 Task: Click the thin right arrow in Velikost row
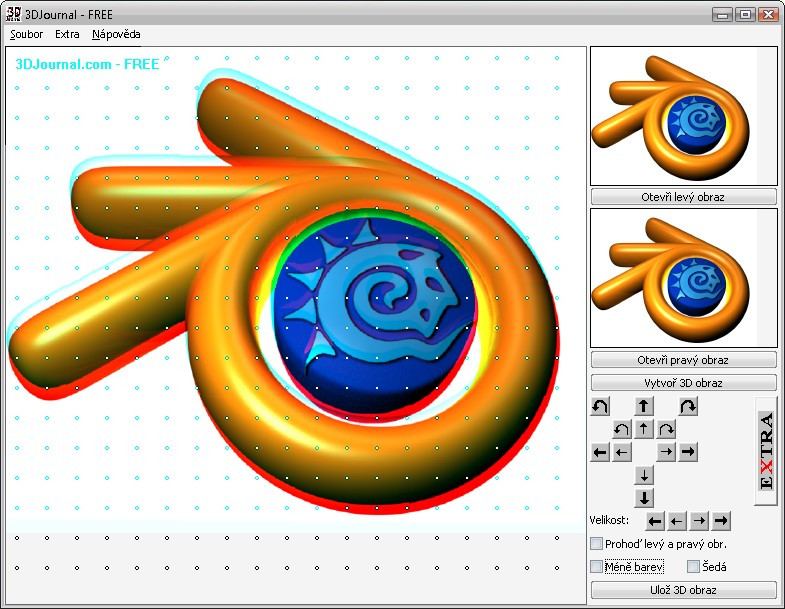[699, 521]
